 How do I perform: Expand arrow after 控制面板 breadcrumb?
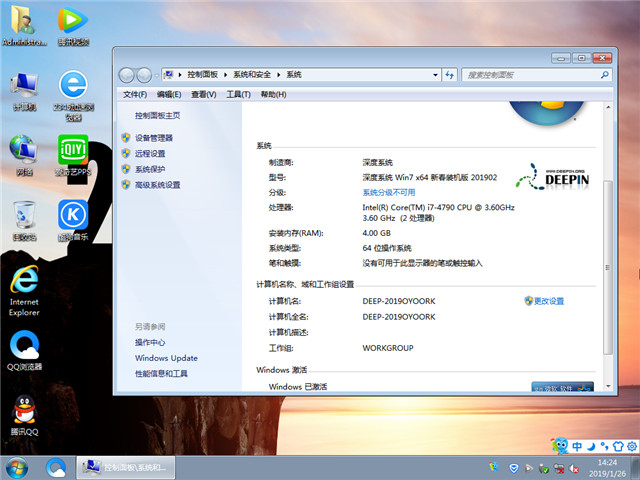tap(225, 75)
